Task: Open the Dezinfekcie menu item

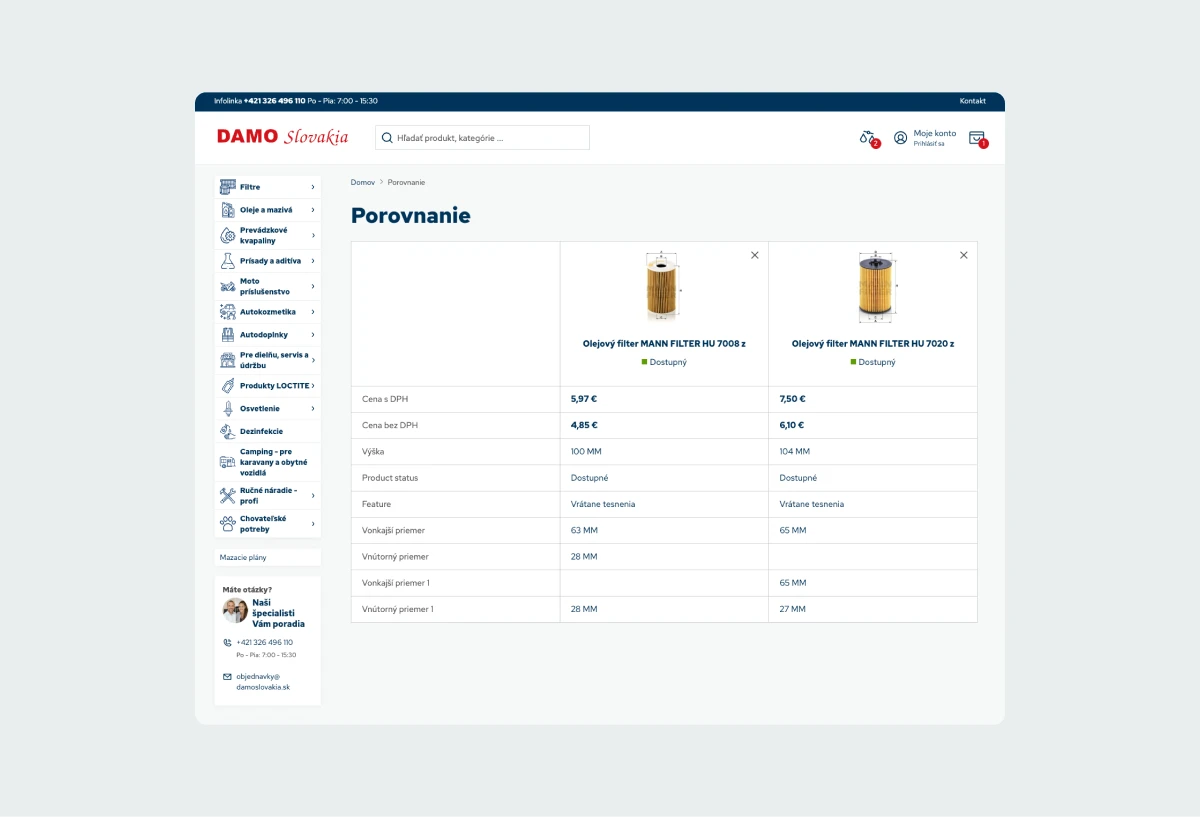Action: point(268,432)
